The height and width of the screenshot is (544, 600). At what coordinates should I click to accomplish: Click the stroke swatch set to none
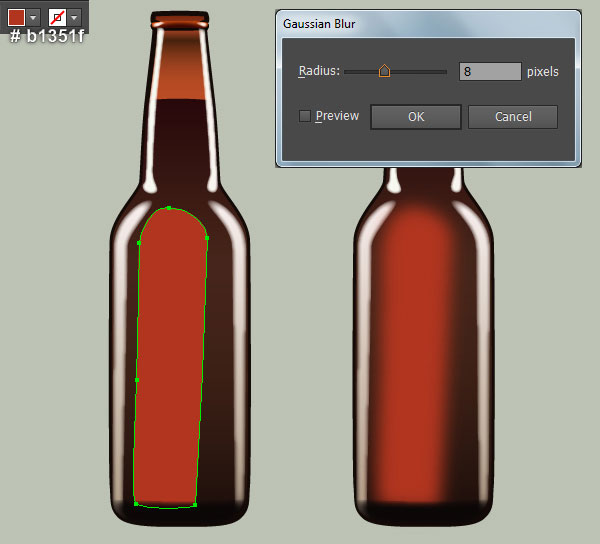(x=57, y=17)
